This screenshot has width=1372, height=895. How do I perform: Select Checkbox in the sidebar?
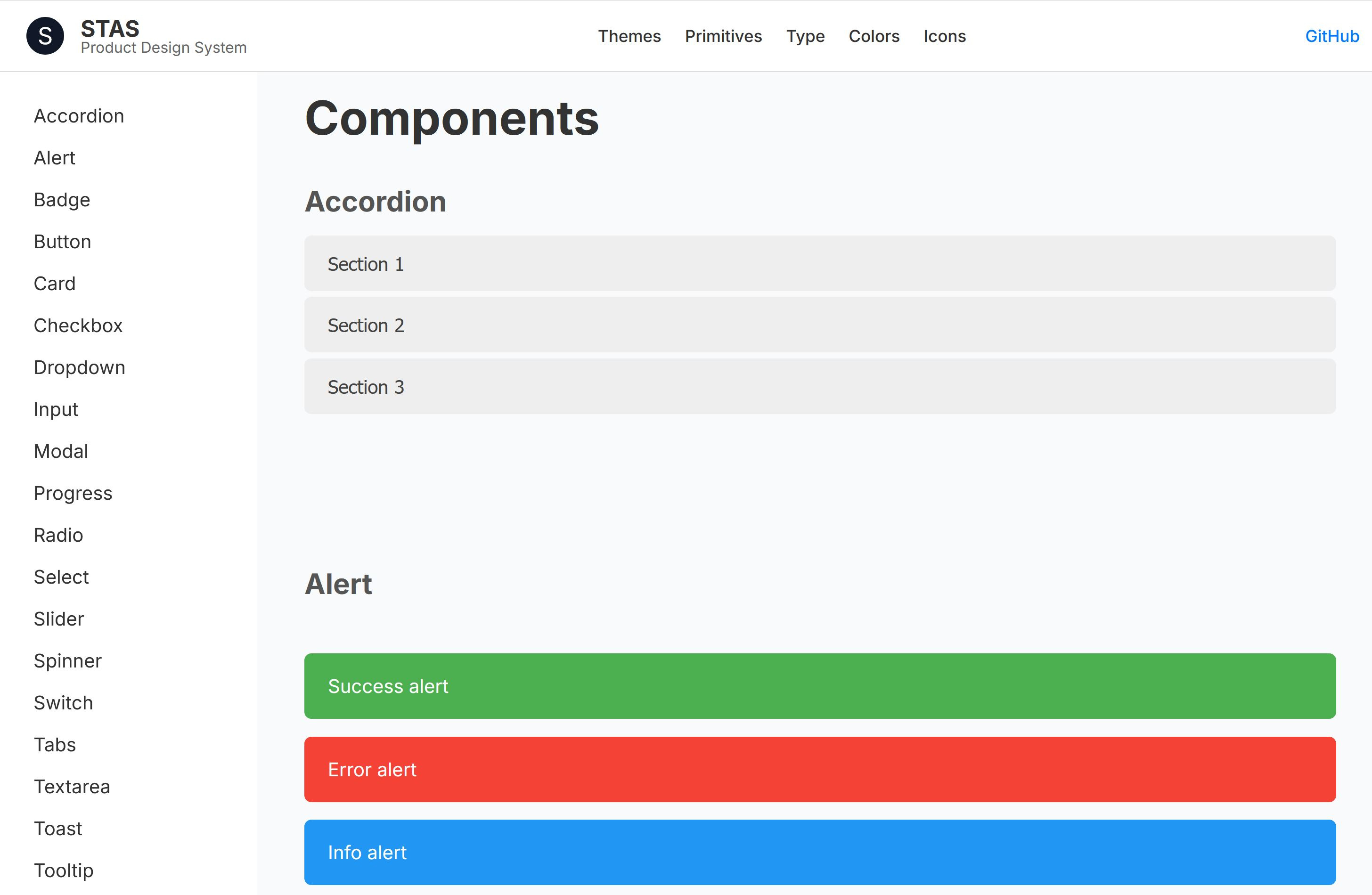[78, 325]
